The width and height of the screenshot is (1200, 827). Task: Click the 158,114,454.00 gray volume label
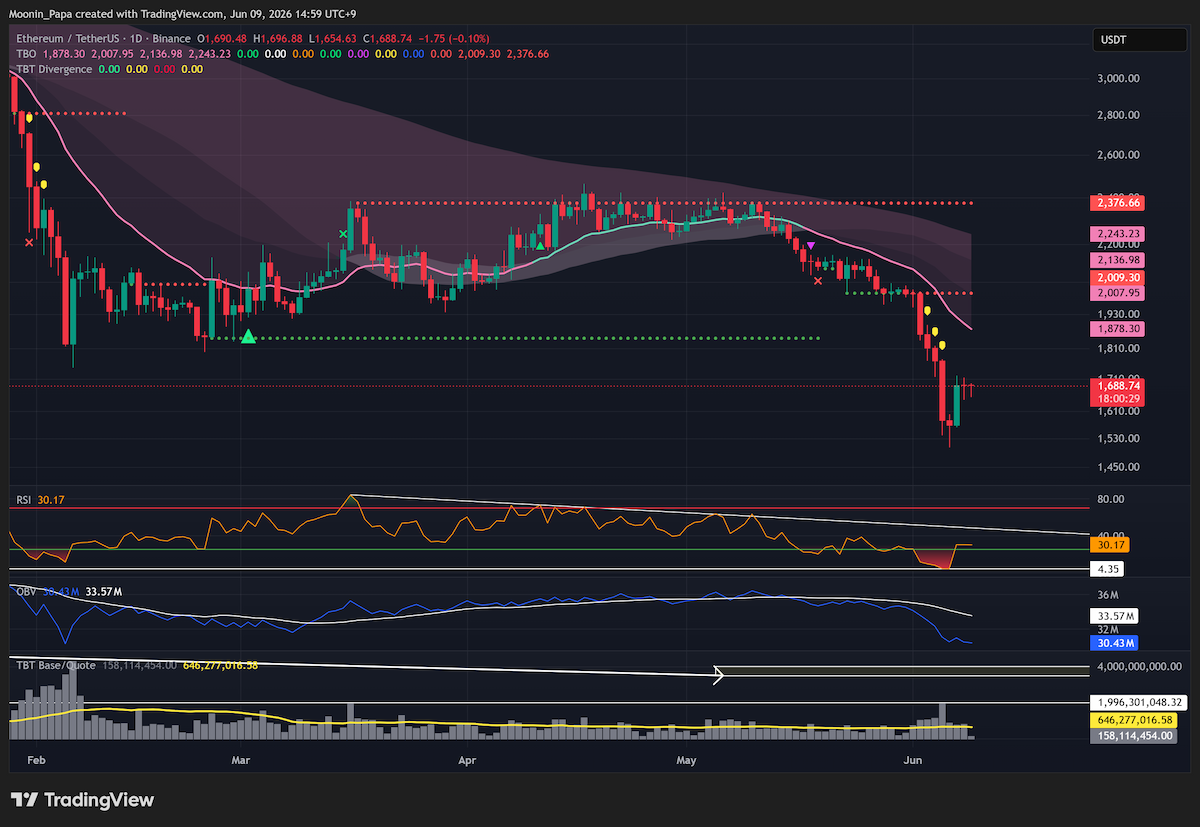(1132, 735)
